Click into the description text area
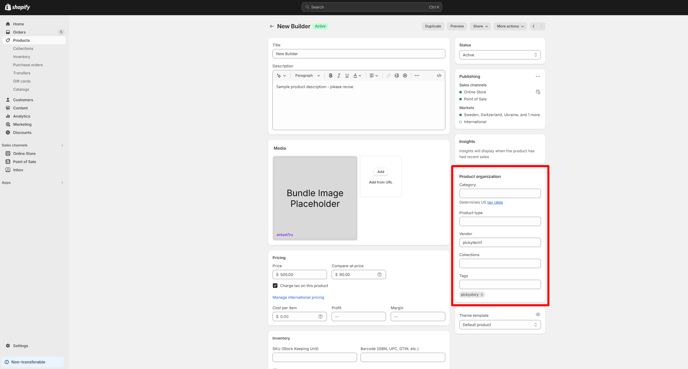This screenshot has width=688, height=369. 358,105
